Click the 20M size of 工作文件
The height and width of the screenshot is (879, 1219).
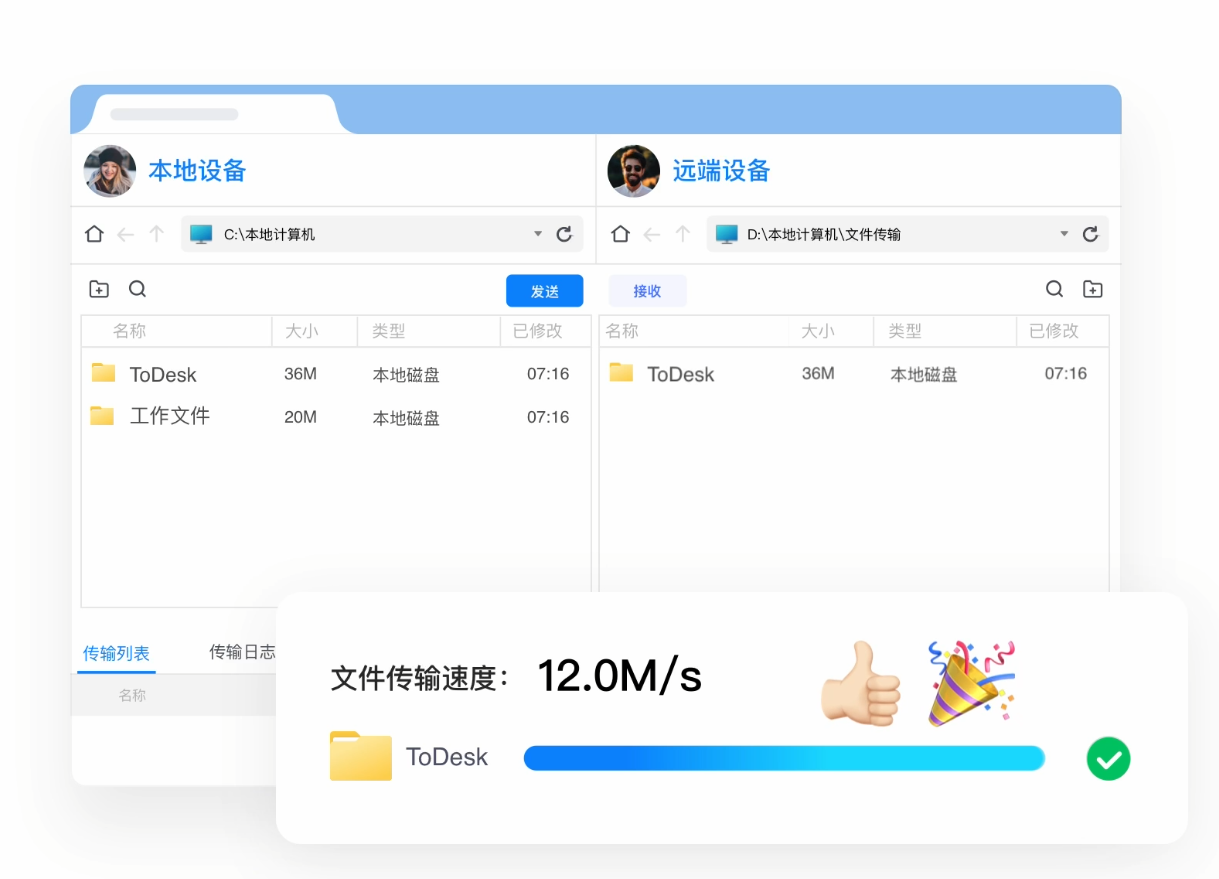tap(300, 417)
